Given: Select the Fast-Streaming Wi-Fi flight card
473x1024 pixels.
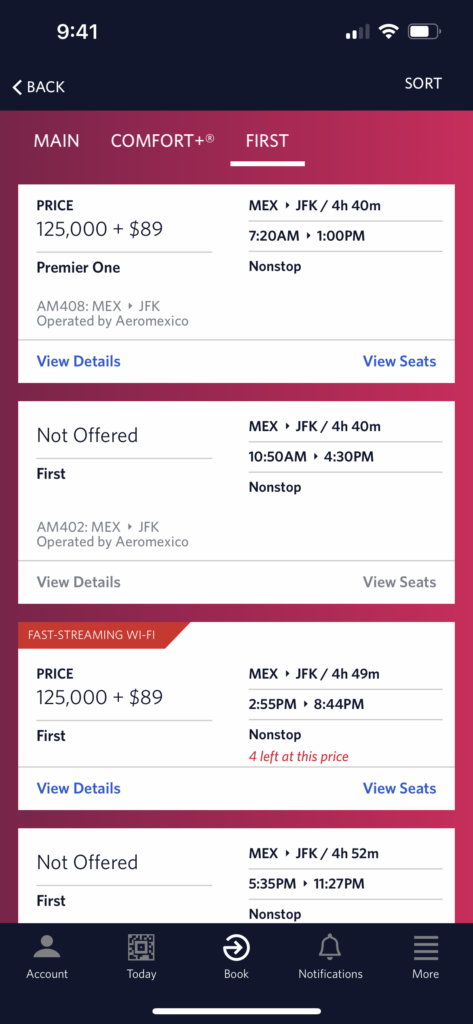Looking at the screenshot, I should 236,716.
